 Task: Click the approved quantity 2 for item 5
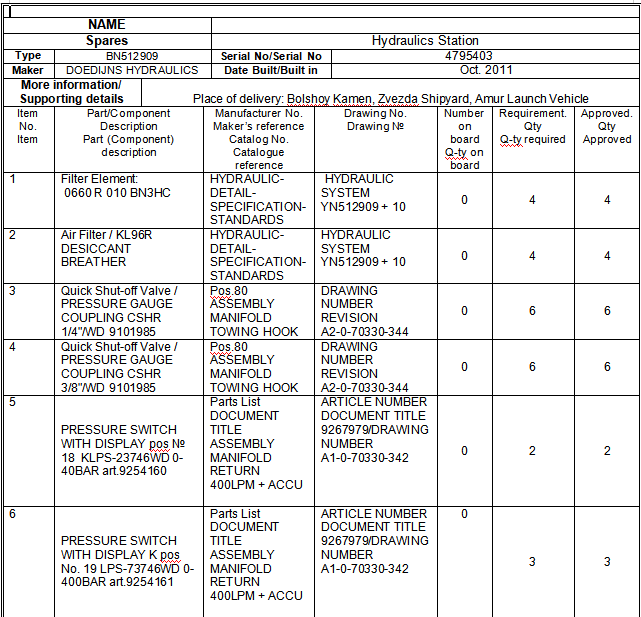pyautogui.click(x=607, y=451)
